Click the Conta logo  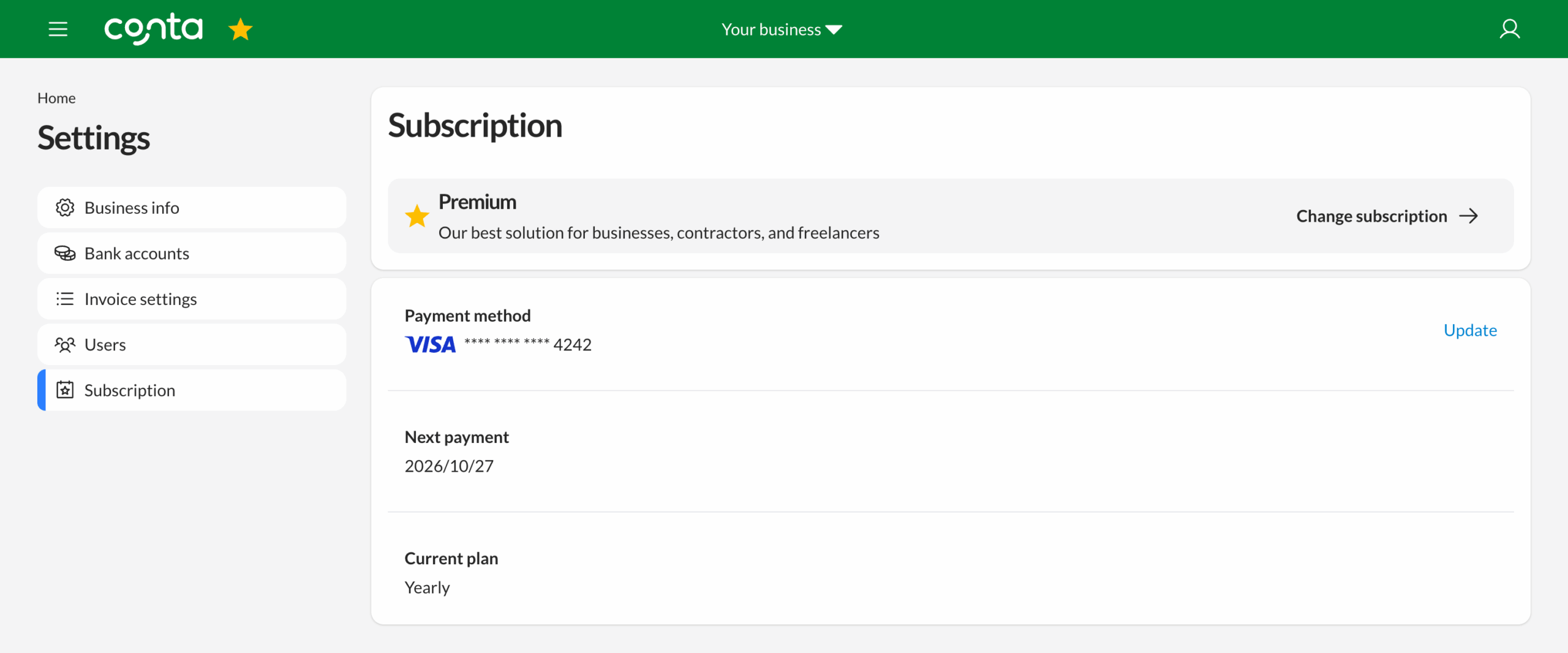(x=153, y=29)
